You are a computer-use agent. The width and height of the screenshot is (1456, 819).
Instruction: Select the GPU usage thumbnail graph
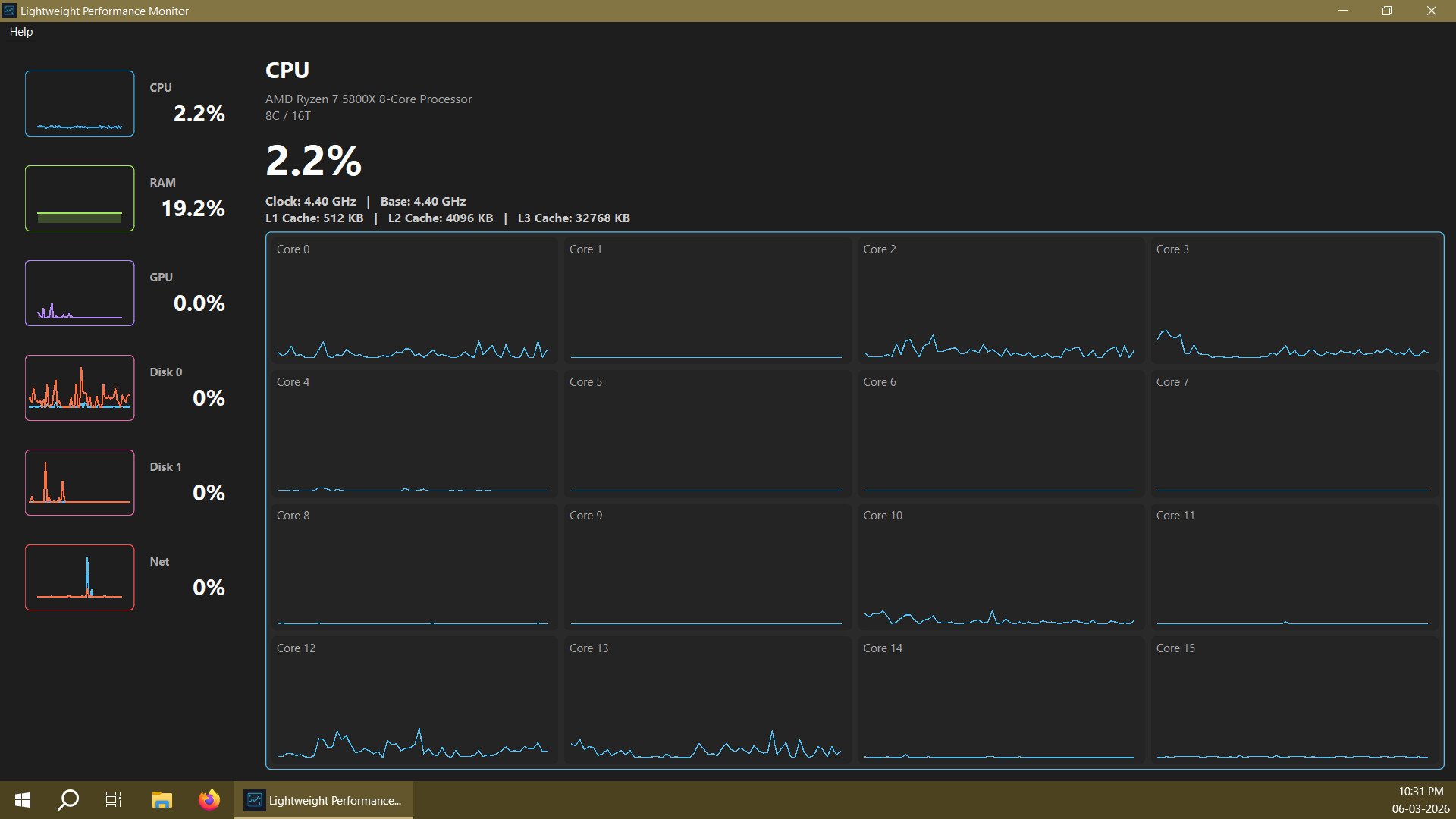click(x=80, y=293)
